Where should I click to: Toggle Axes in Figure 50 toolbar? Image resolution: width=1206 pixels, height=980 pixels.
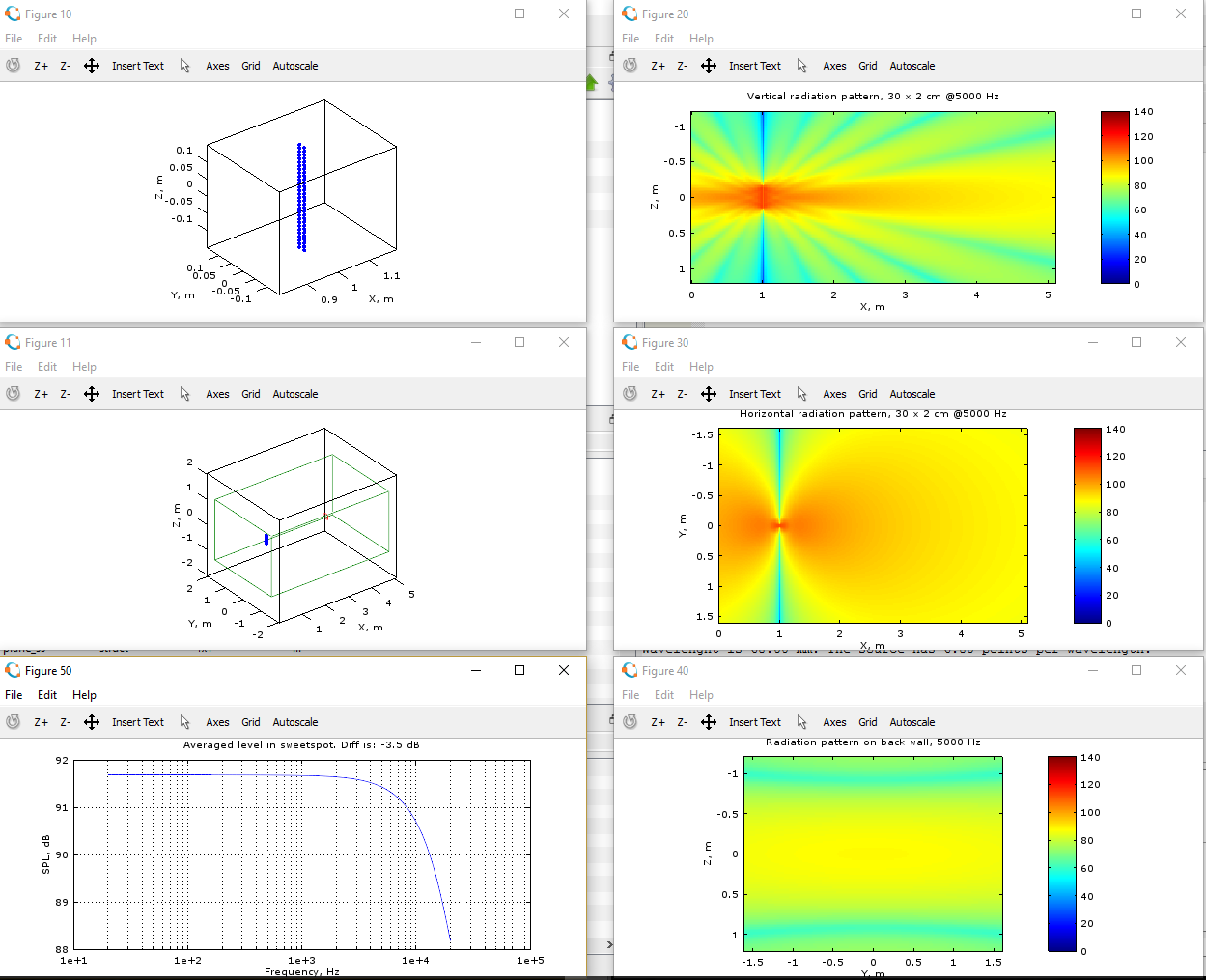217,722
